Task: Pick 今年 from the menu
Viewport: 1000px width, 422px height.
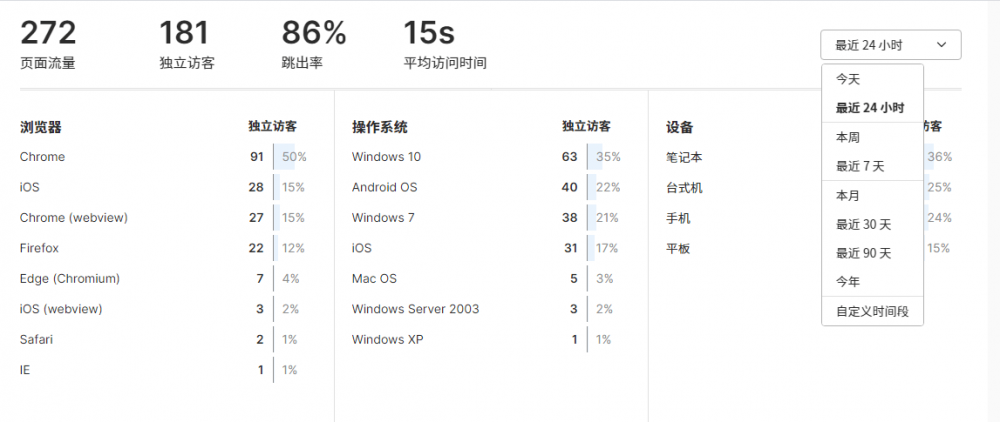Action: (x=848, y=282)
